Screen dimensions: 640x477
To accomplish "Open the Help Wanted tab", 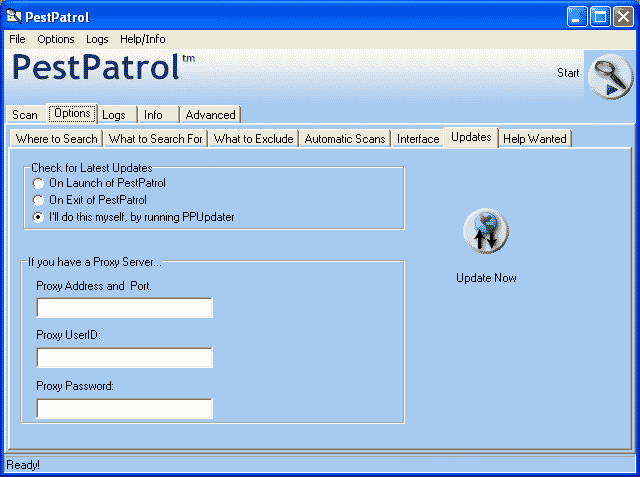I will click(535, 139).
